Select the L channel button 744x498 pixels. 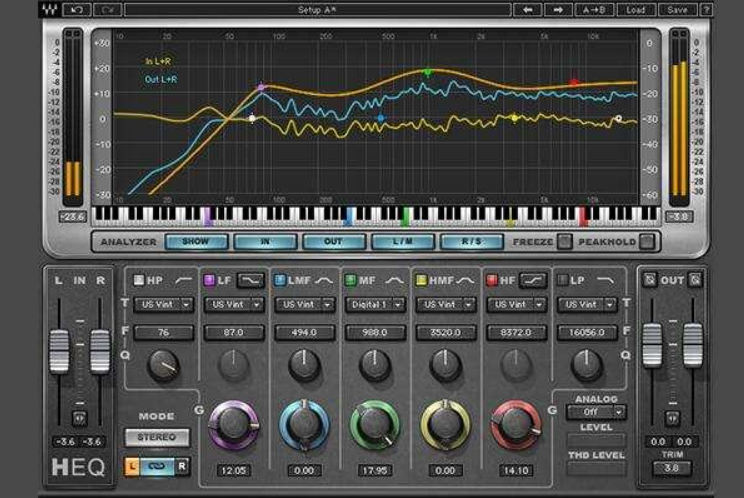[132, 466]
